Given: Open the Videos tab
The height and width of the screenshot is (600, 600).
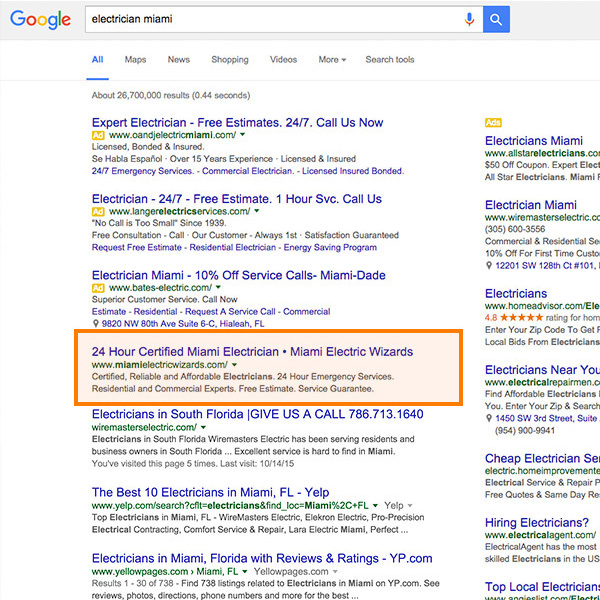Looking at the screenshot, I should point(284,60).
